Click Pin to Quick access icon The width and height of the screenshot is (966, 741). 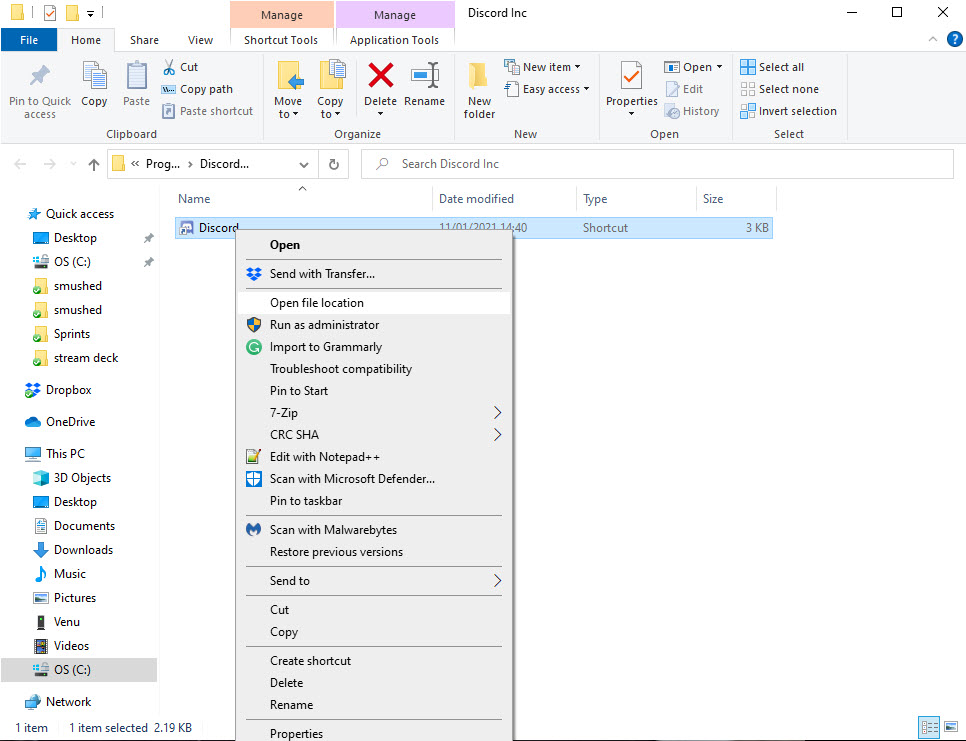40,76
